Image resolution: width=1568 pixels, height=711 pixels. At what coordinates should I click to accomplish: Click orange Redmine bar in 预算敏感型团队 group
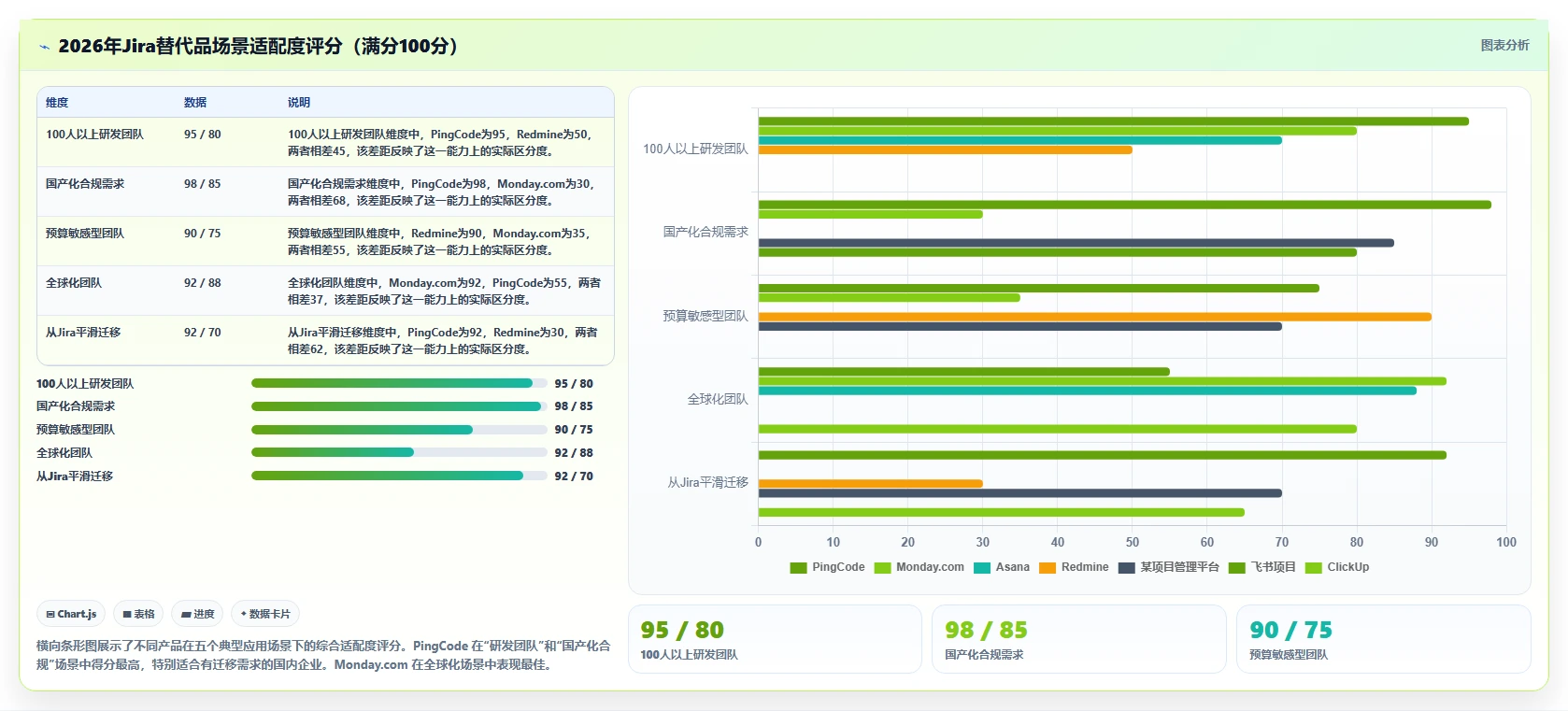pos(1094,317)
